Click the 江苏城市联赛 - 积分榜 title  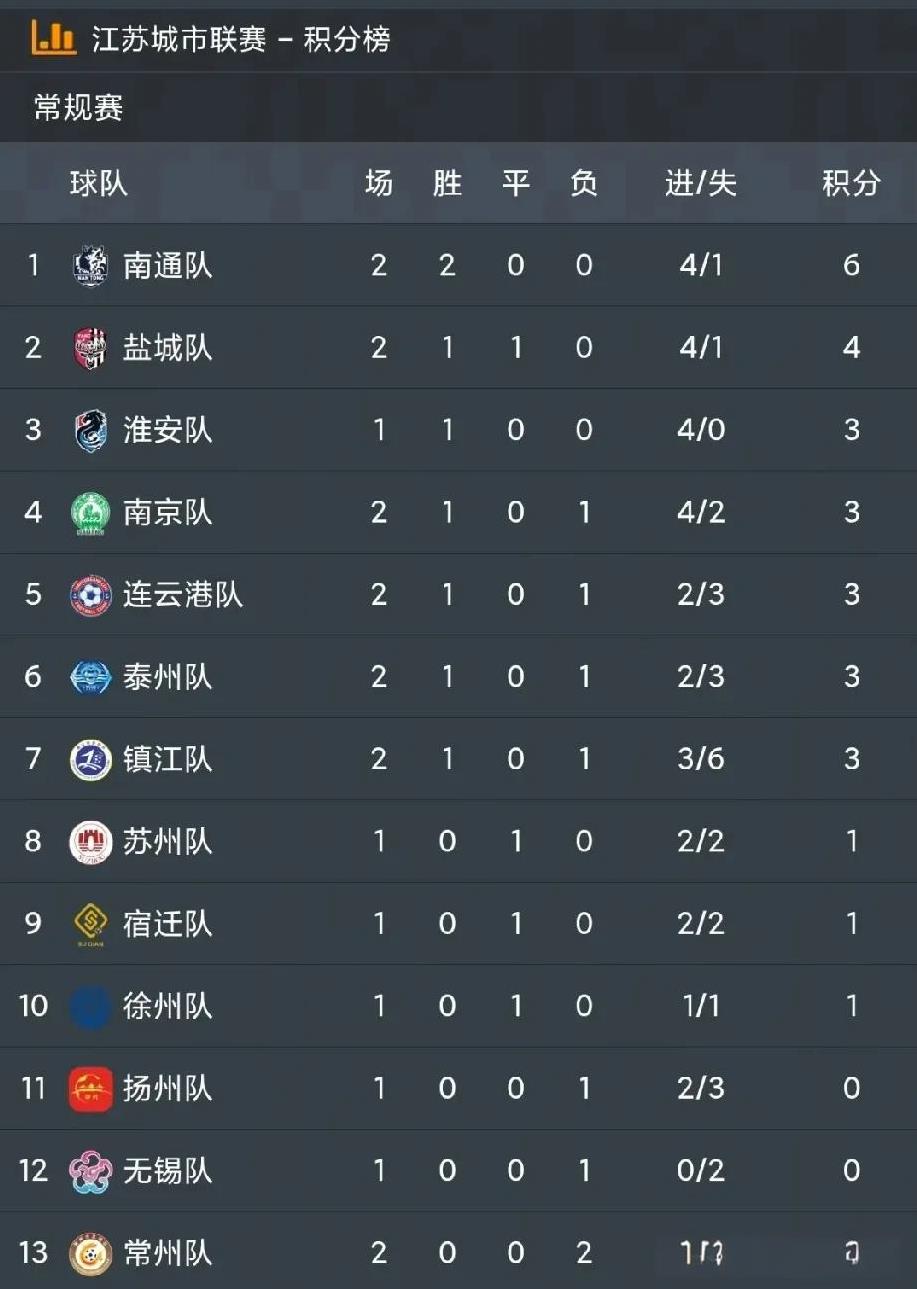click(x=241, y=39)
